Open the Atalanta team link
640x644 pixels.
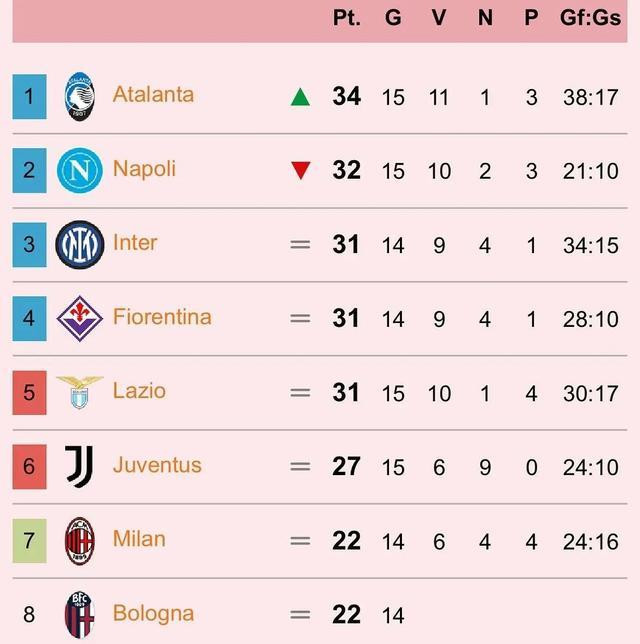tap(153, 94)
